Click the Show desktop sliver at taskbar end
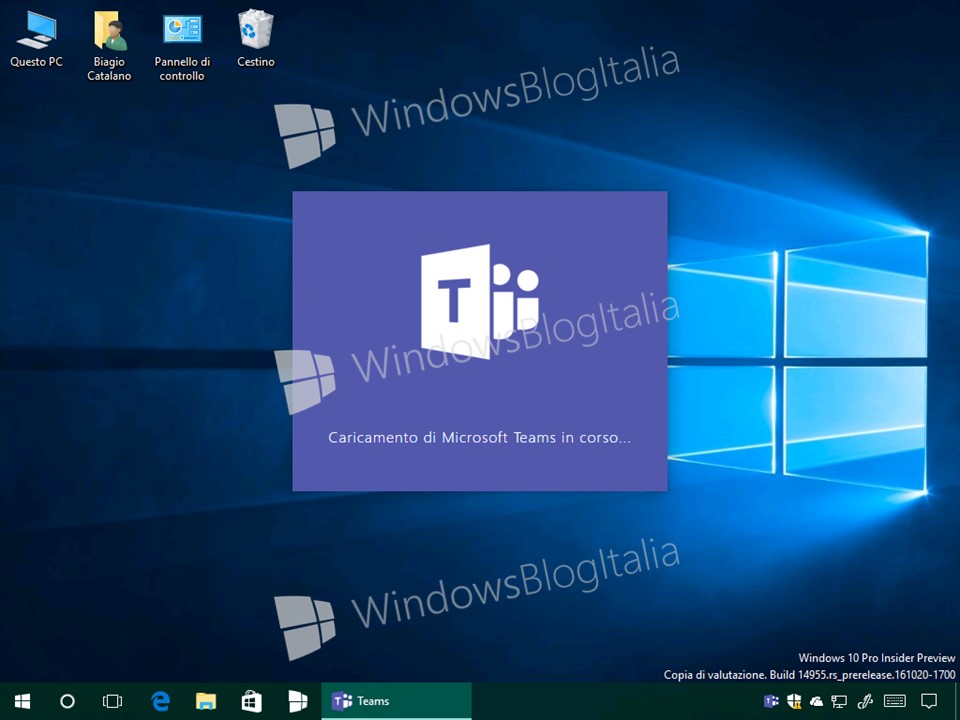This screenshot has height=720, width=960. 957,701
